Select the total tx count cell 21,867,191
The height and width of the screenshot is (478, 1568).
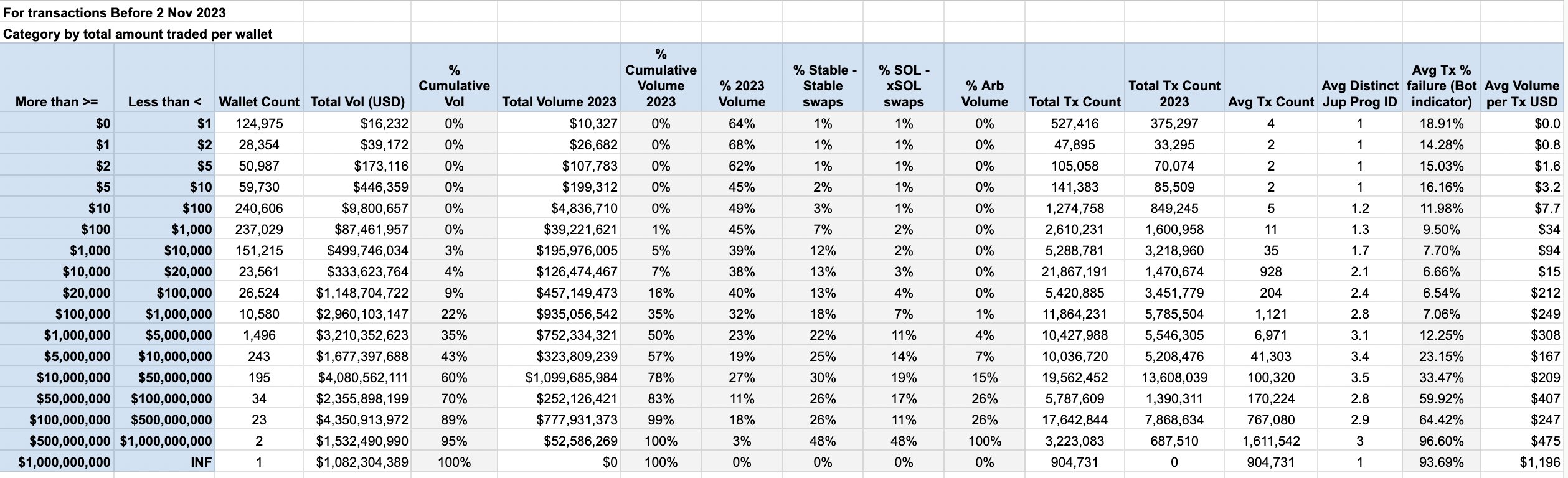point(1074,272)
